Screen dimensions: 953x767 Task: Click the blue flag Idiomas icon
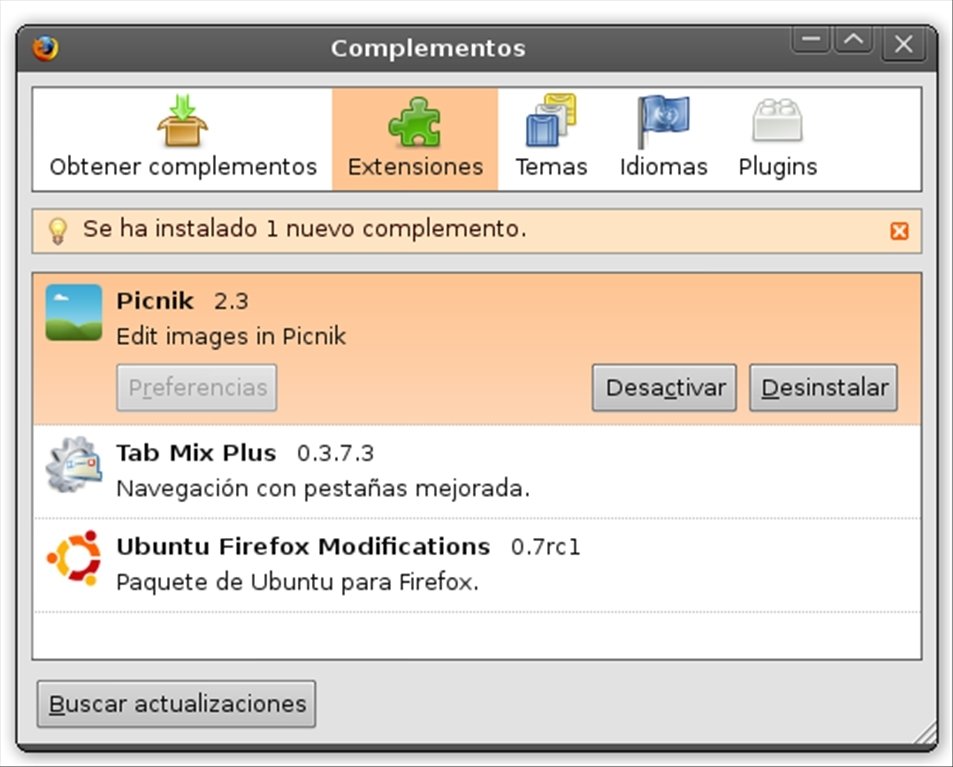click(x=662, y=121)
